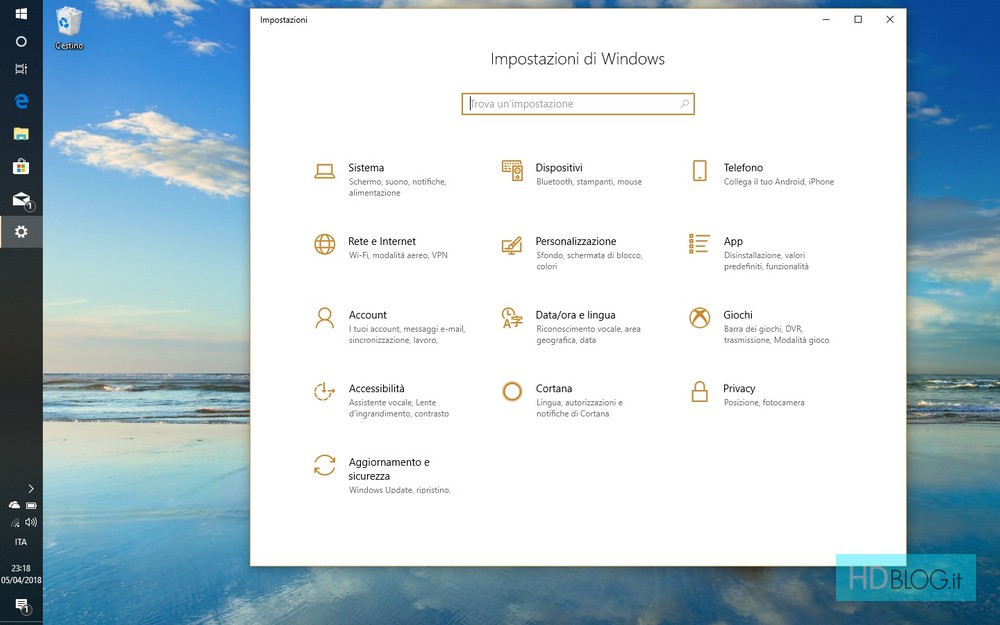Viewport: 1000px width, 625px height.
Task: Open the Windows Start button
Action: [x=21, y=15]
